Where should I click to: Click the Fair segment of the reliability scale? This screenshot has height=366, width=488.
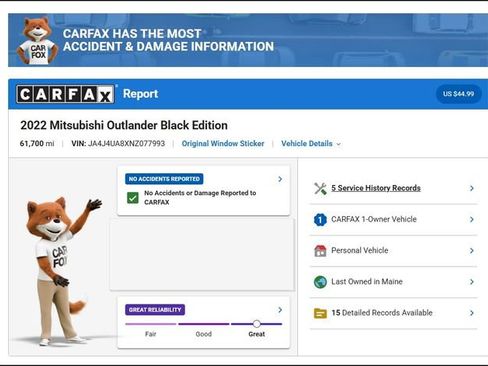[x=151, y=324]
